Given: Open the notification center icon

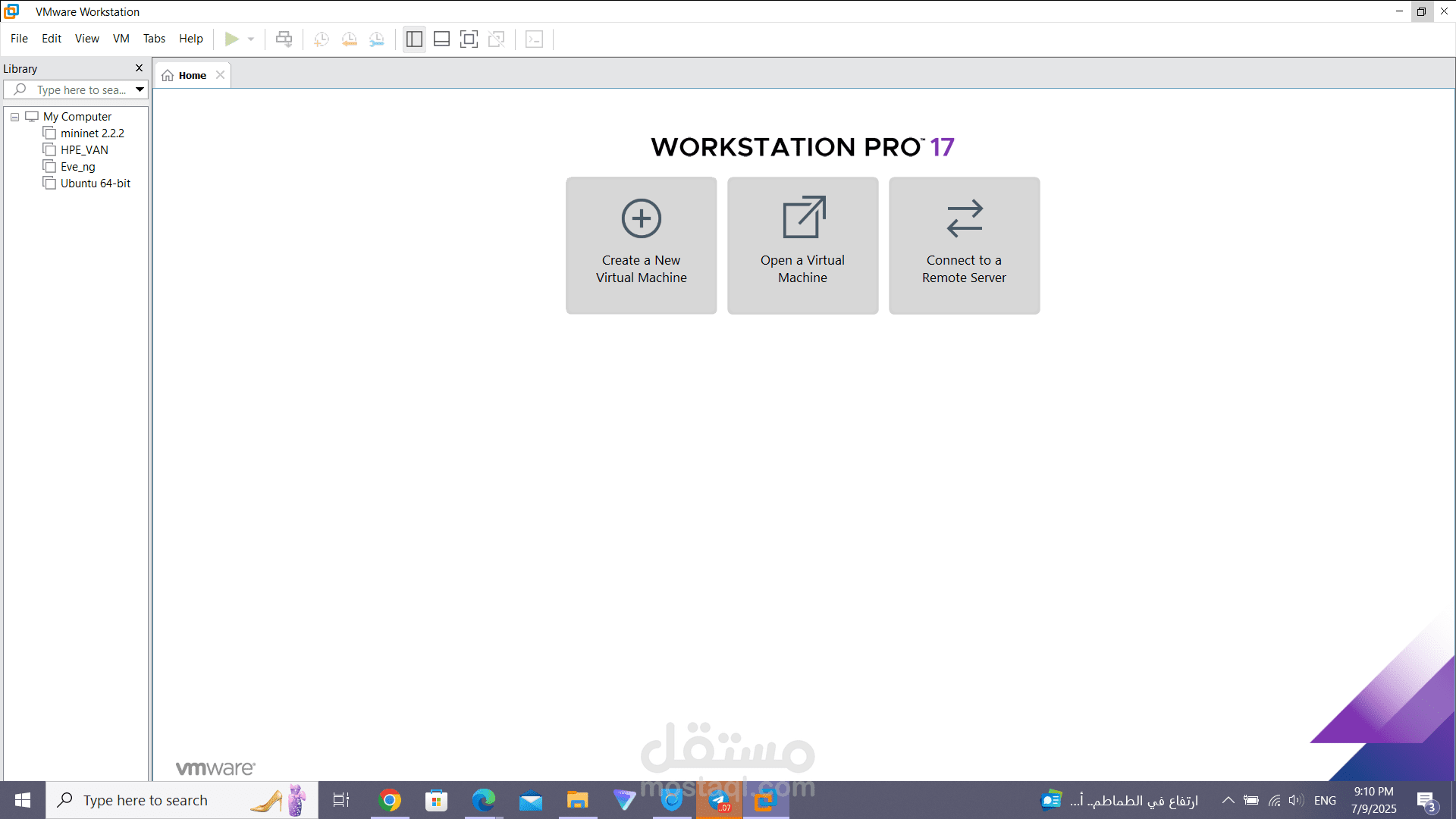Looking at the screenshot, I should point(1426,801).
